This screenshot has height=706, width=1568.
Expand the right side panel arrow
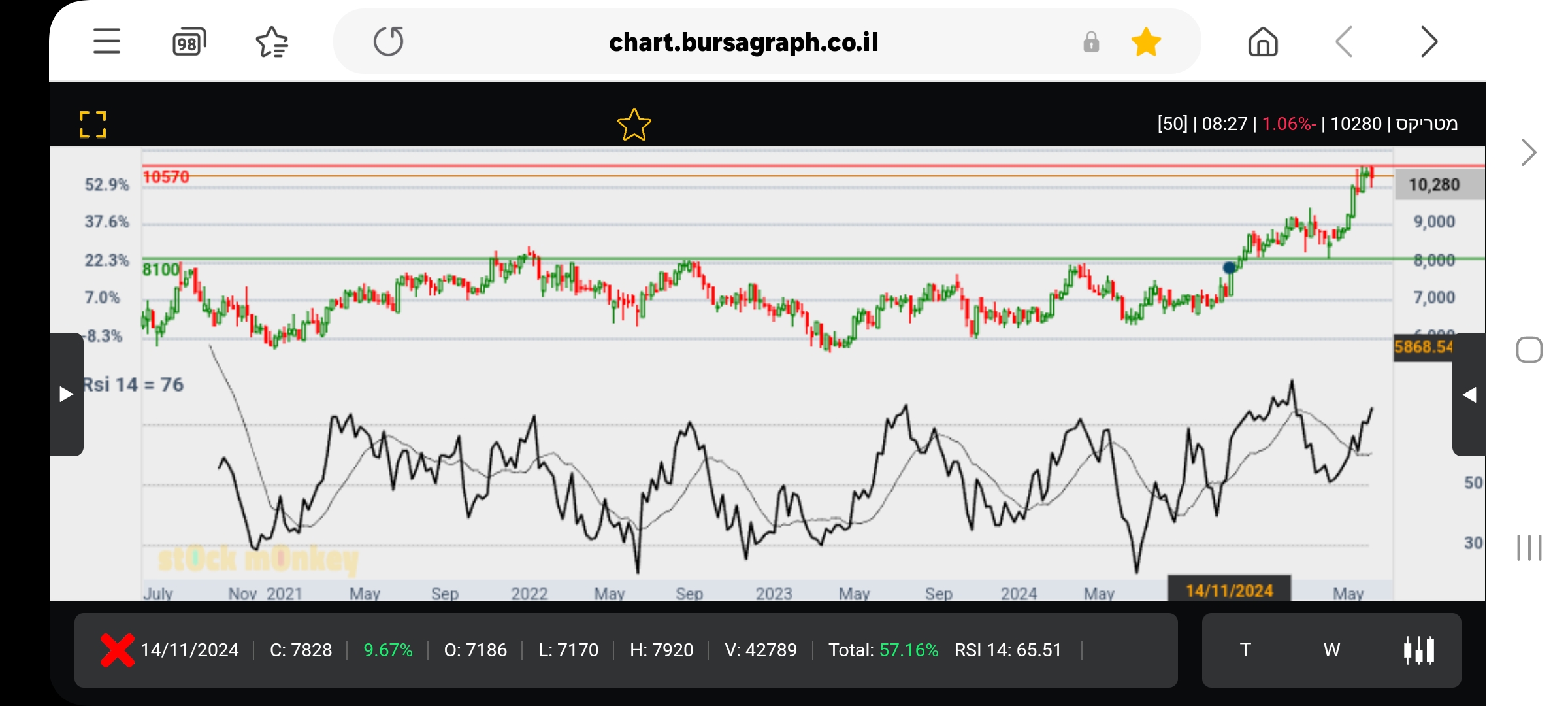pos(1469,395)
